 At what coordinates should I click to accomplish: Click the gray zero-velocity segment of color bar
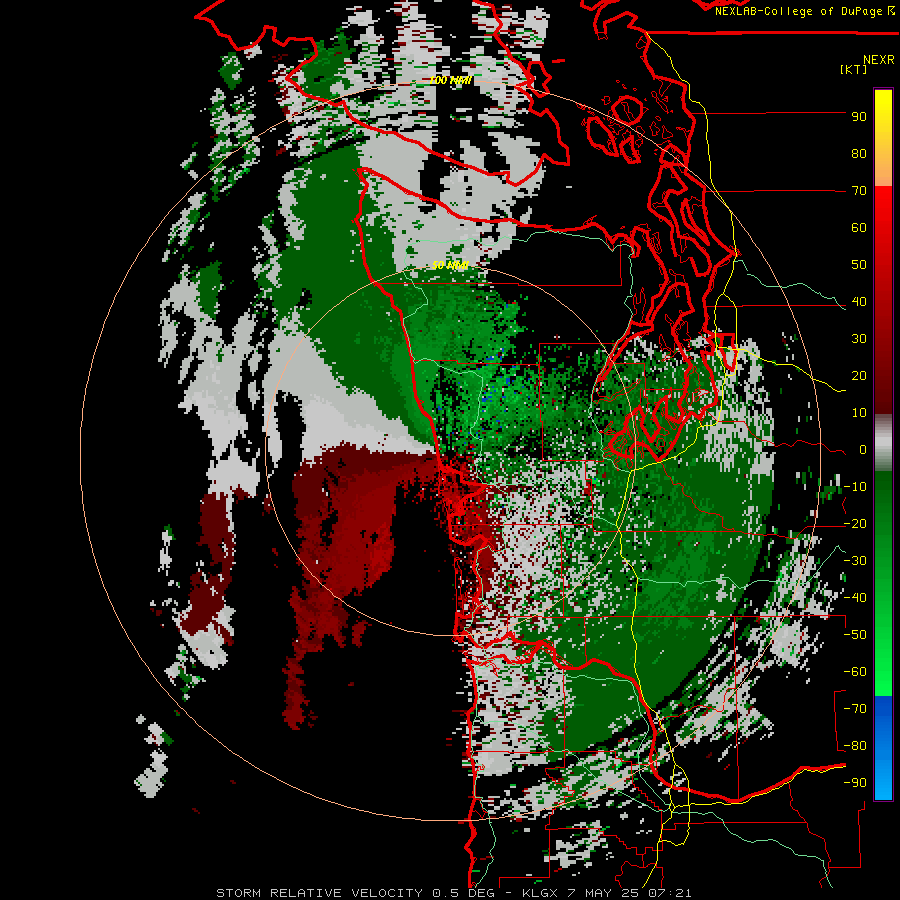883,443
